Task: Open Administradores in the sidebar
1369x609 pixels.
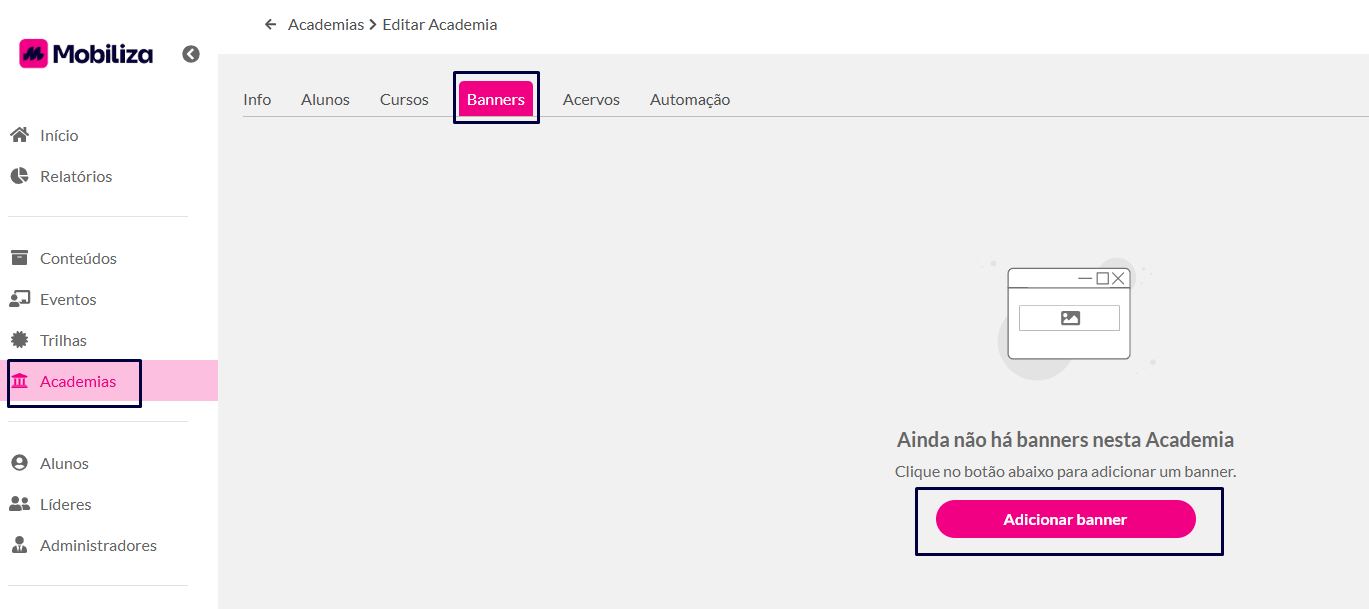Action: pos(98,545)
